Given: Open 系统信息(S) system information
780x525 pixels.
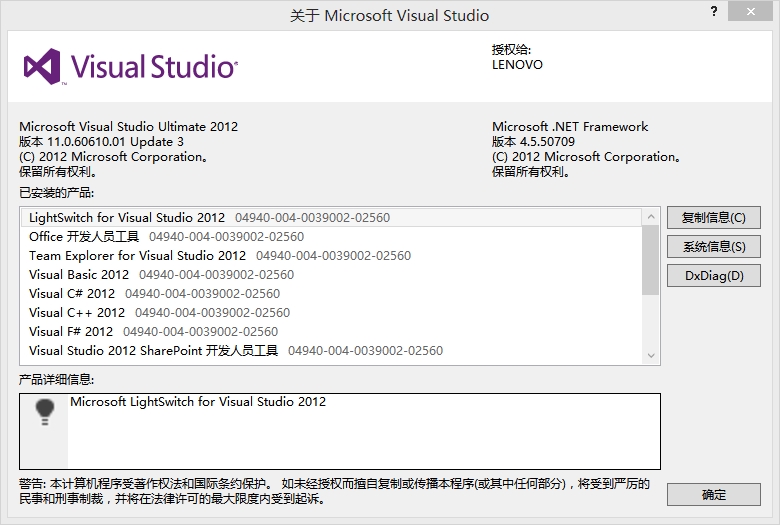Looking at the screenshot, I should click(713, 246).
